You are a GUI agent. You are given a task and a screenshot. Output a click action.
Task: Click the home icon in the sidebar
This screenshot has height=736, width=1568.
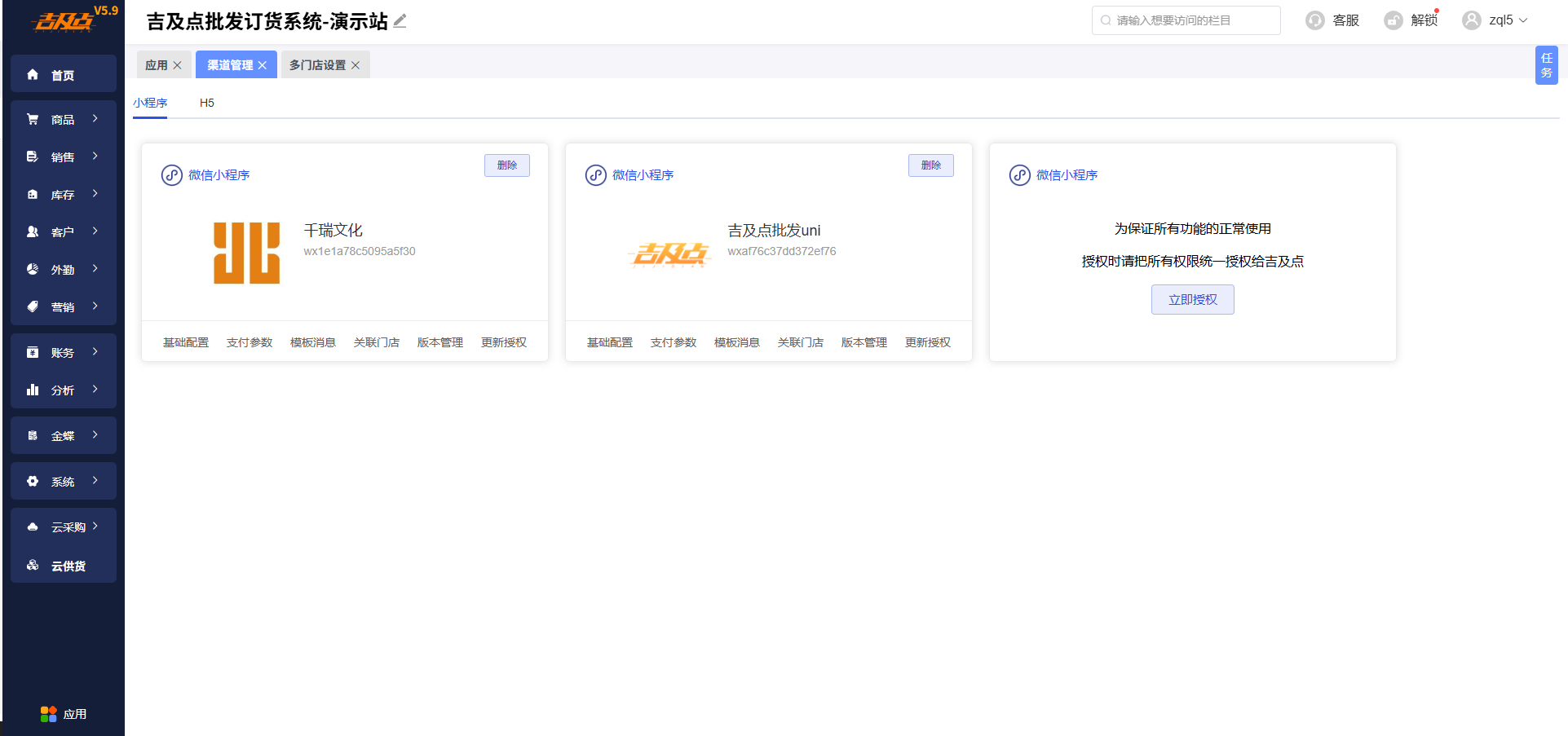click(33, 75)
